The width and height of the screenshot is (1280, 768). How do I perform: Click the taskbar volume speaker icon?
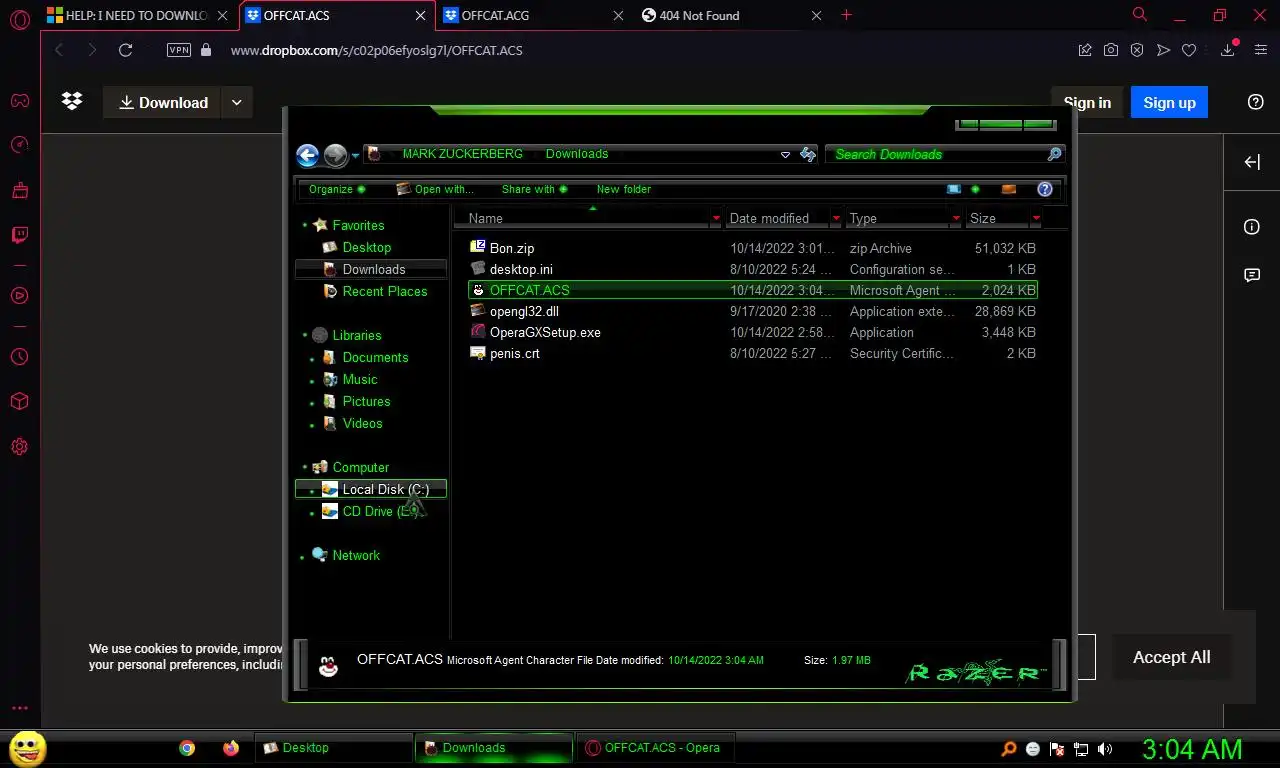click(x=1105, y=748)
